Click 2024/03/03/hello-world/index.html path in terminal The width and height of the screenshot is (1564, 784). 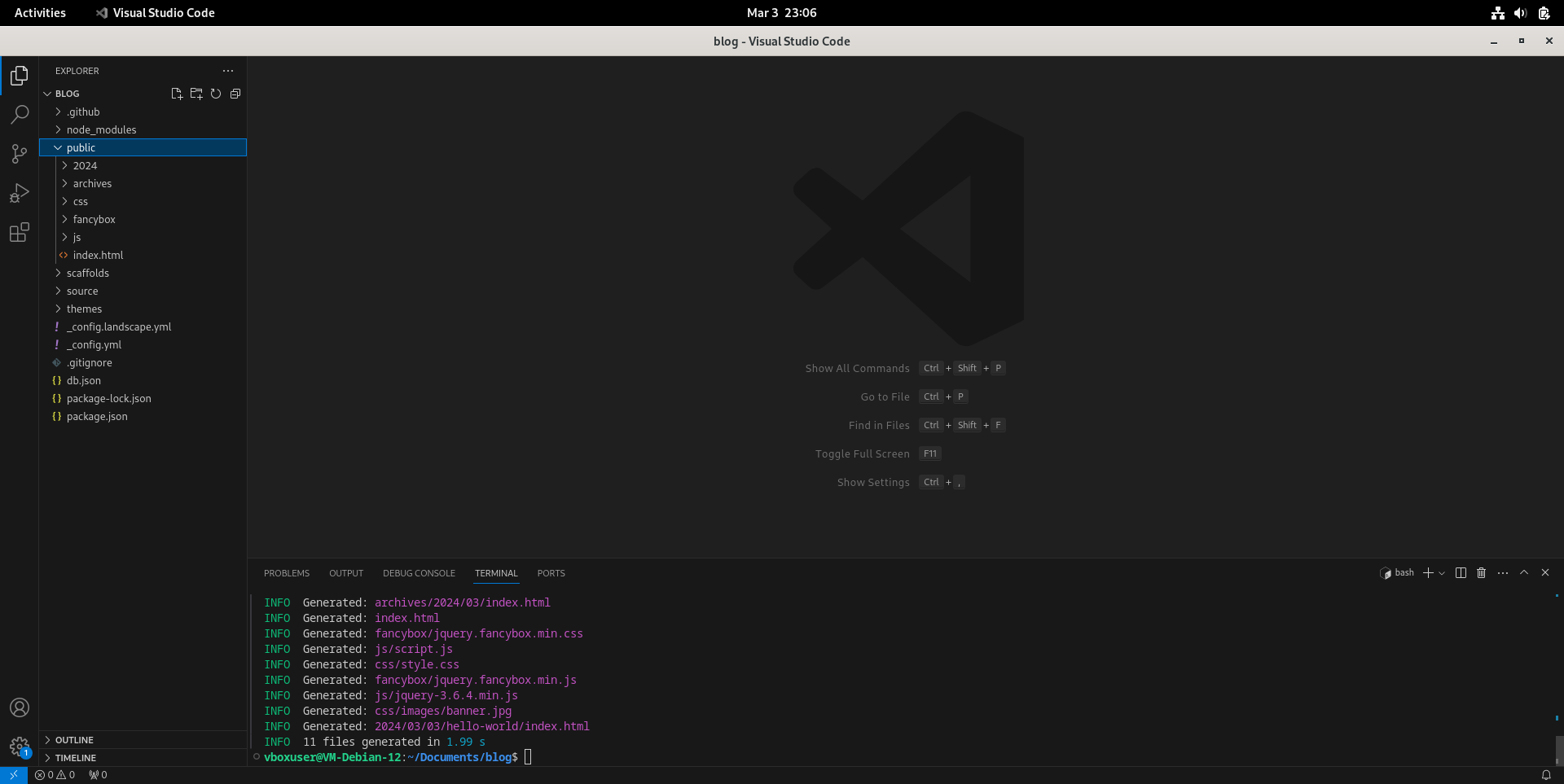click(482, 726)
